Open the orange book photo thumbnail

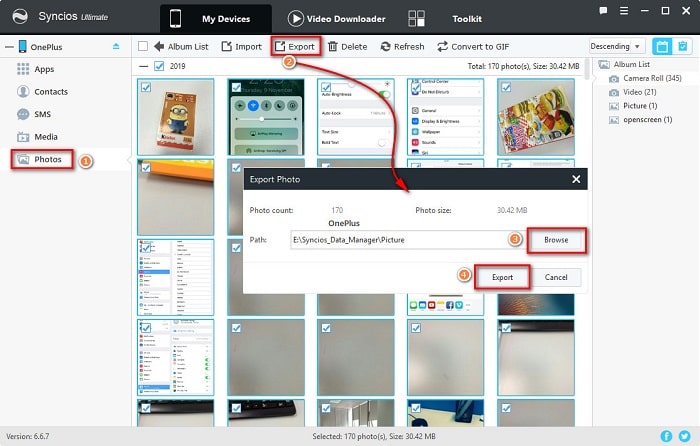[x=175, y=197]
